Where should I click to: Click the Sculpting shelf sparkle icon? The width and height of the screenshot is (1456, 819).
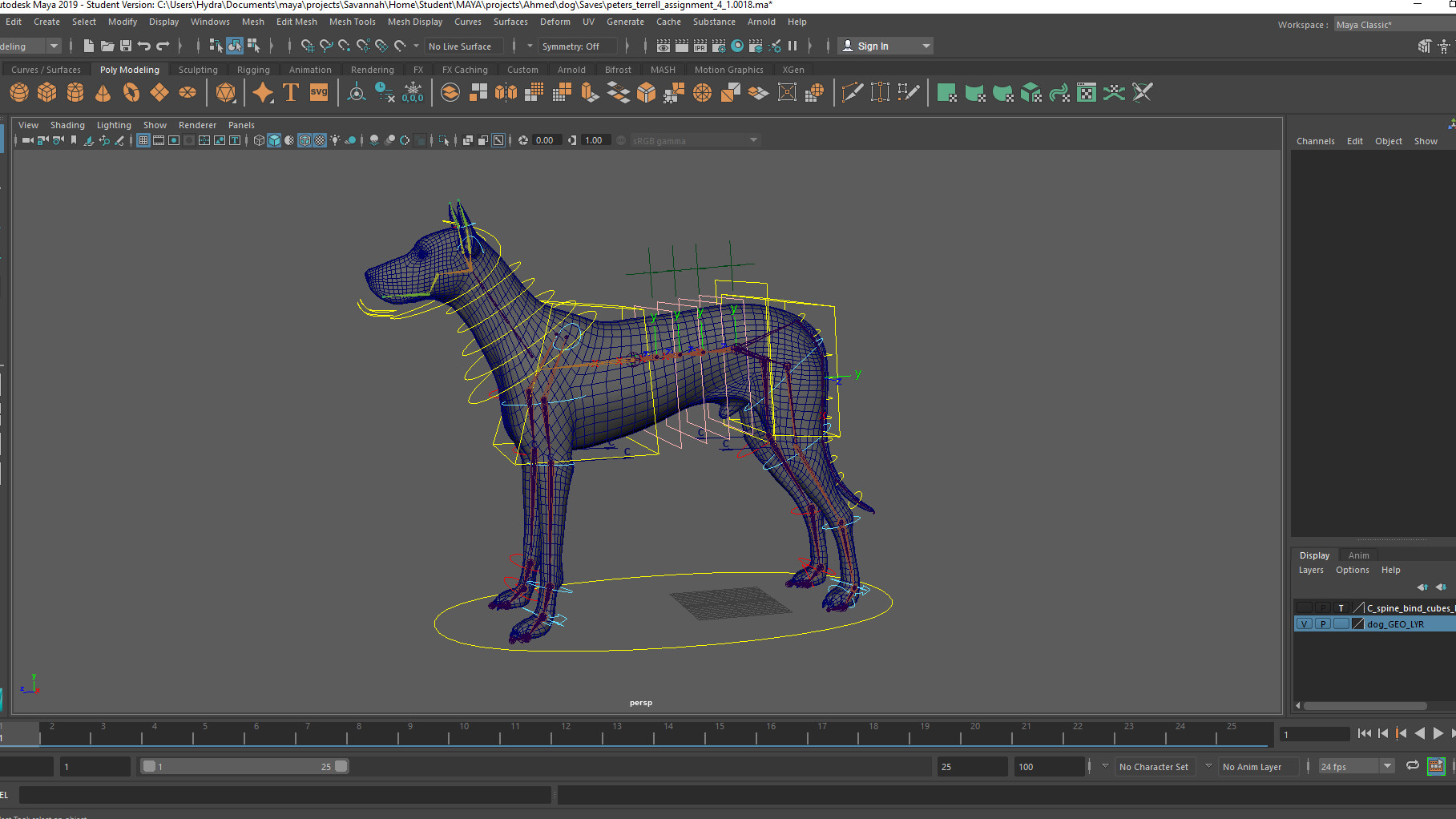[262, 92]
